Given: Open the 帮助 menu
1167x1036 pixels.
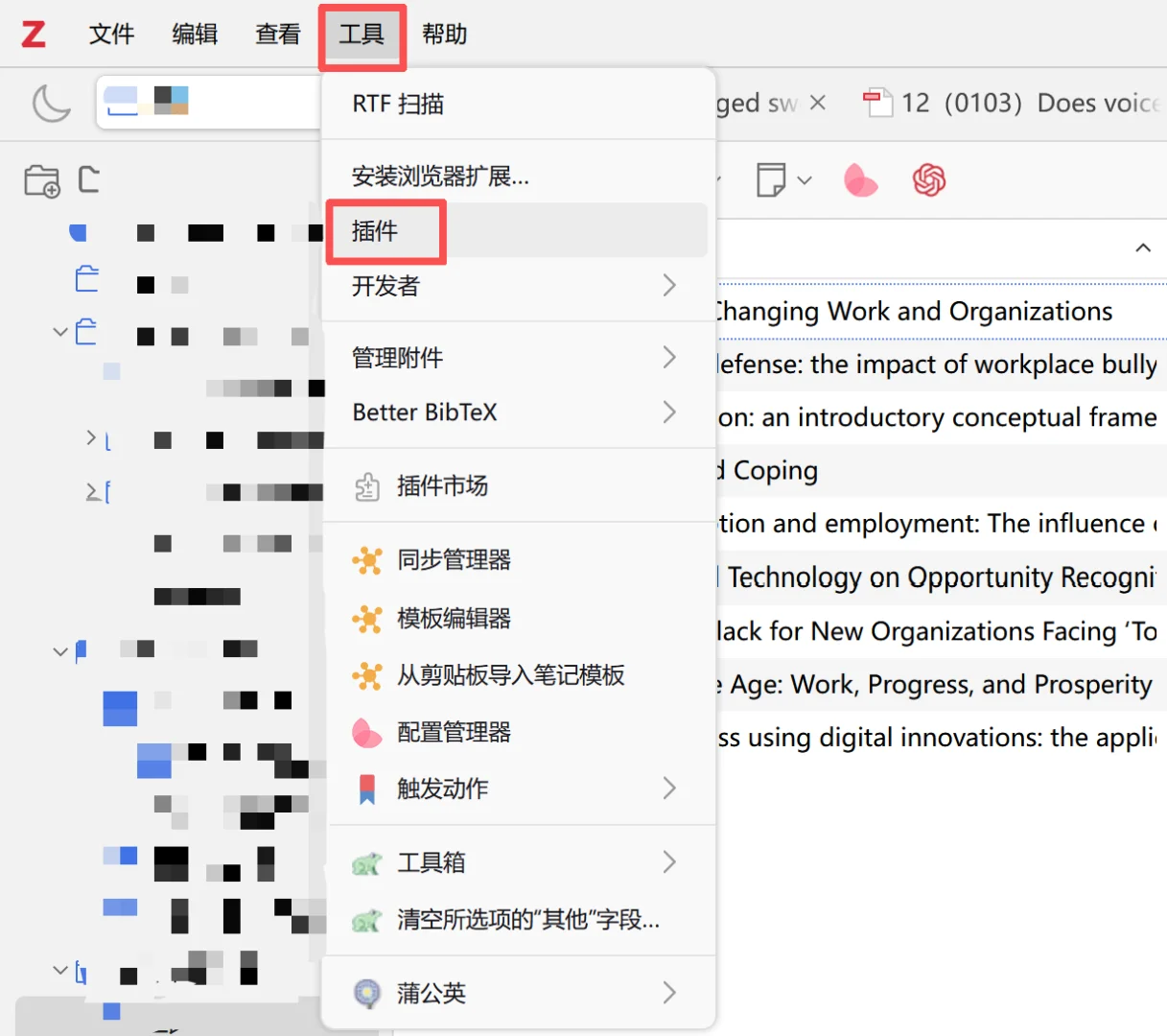Looking at the screenshot, I should tap(443, 34).
